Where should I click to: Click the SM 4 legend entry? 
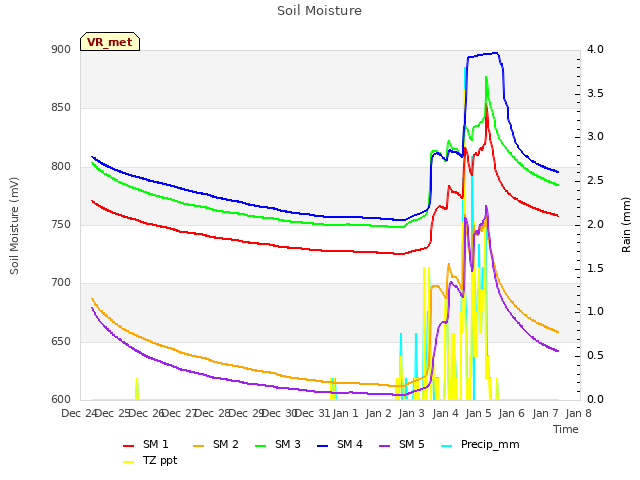click(x=340, y=444)
